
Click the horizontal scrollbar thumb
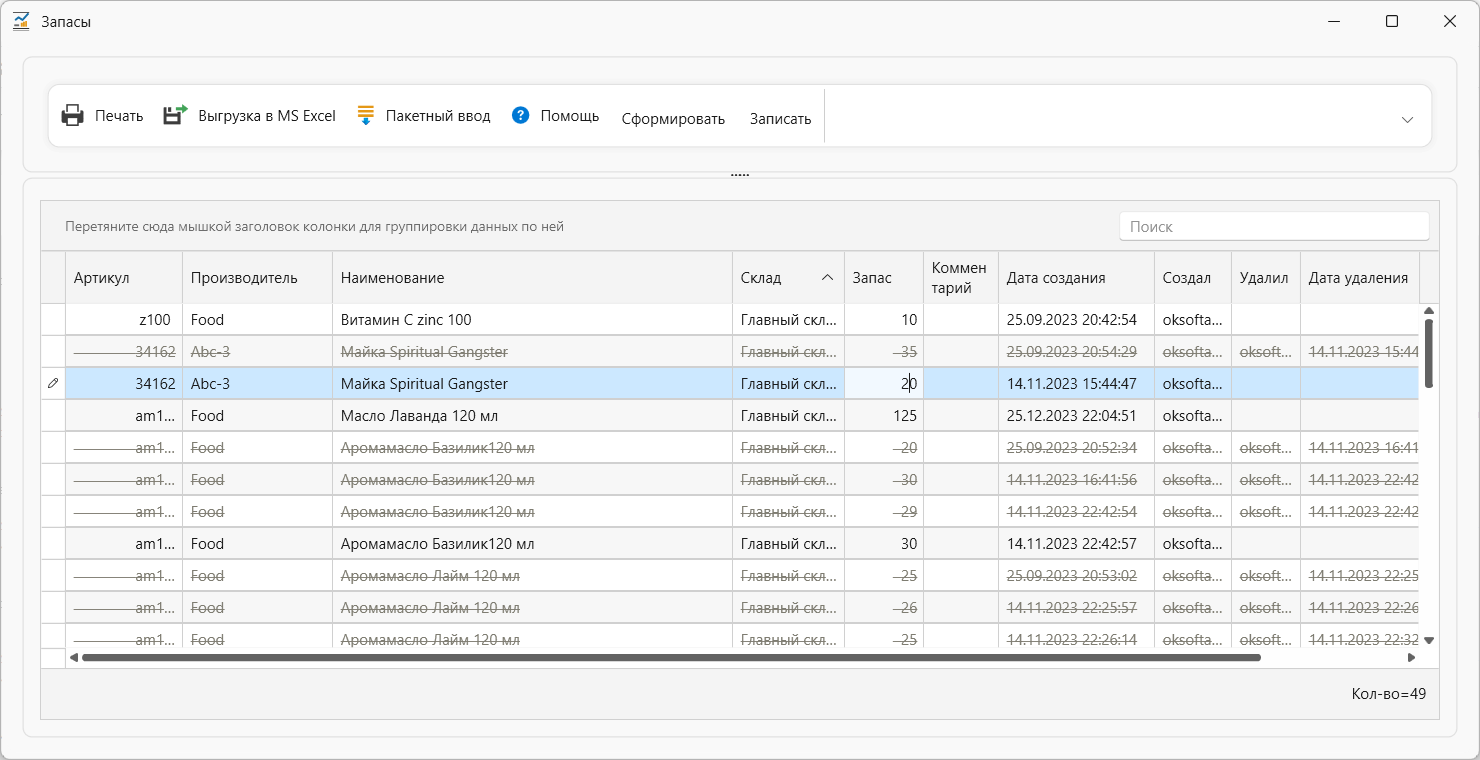[671, 658]
